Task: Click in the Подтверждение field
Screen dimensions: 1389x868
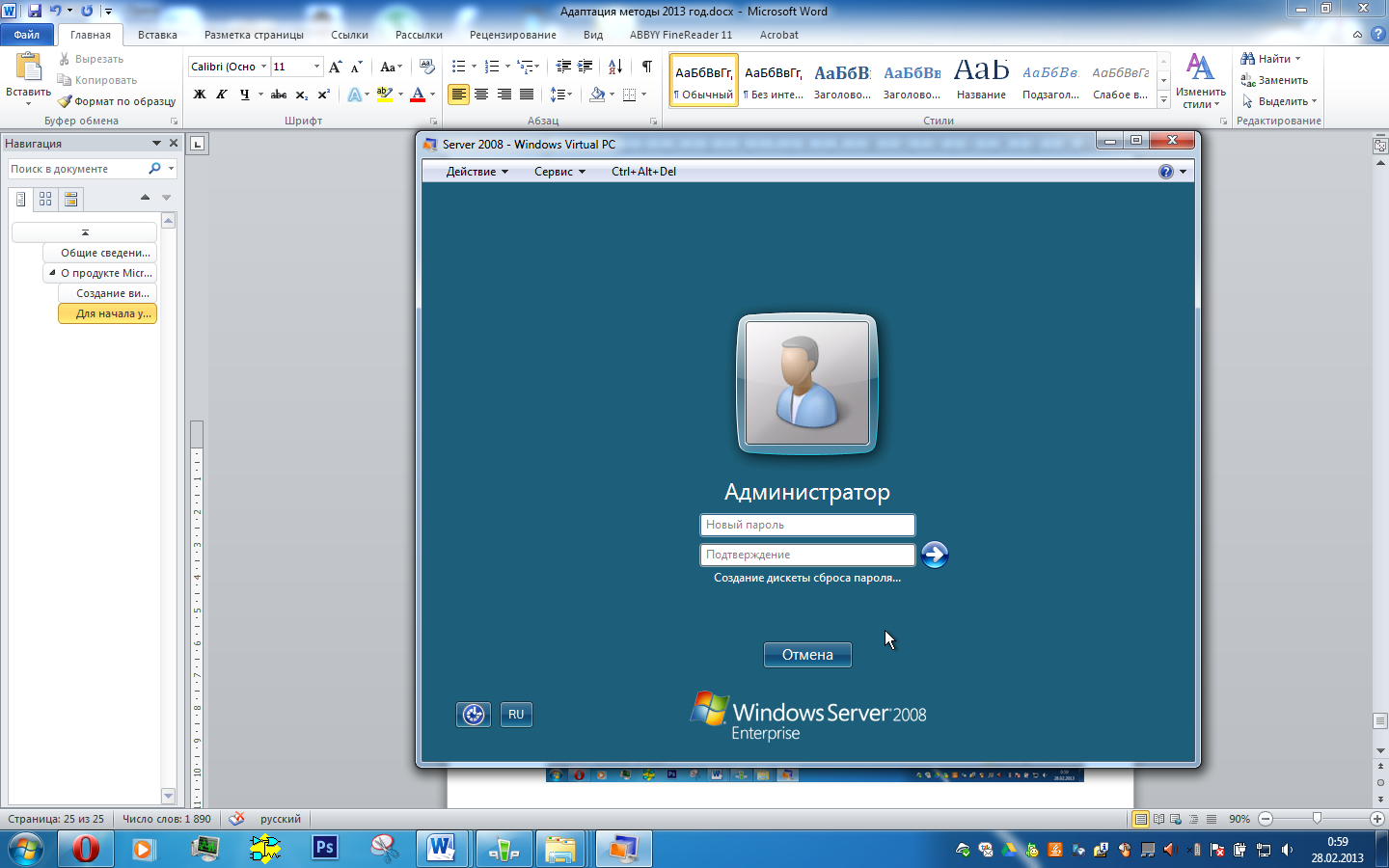Action: (807, 555)
